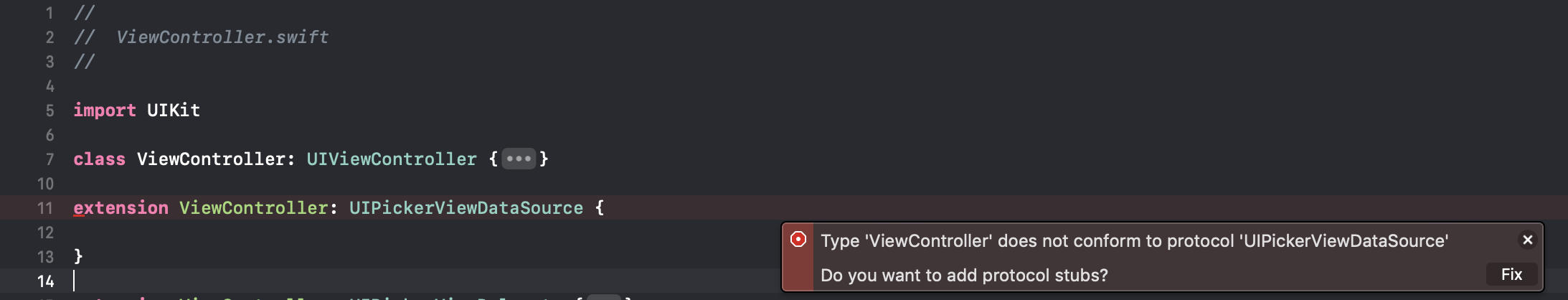This screenshot has width=1568, height=300.
Task: Click the UIViewController superclass name
Action: tap(391, 159)
